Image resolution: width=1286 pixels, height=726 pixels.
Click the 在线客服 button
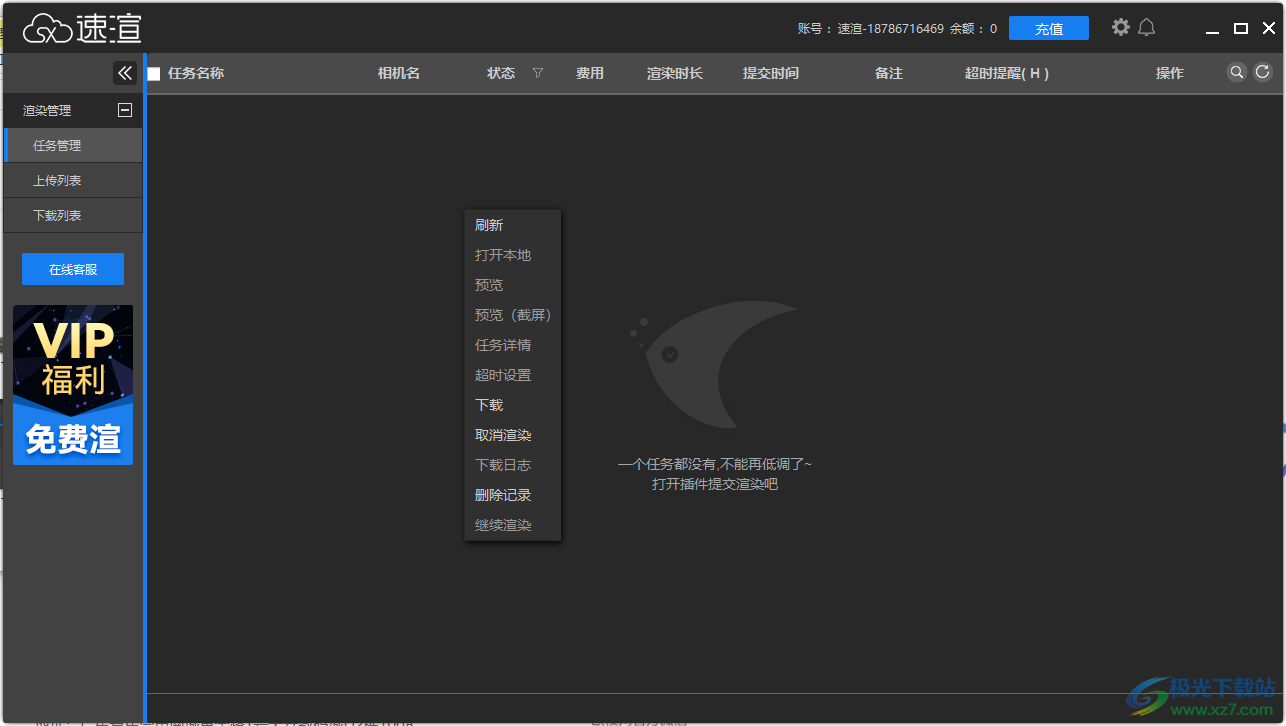pos(73,269)
